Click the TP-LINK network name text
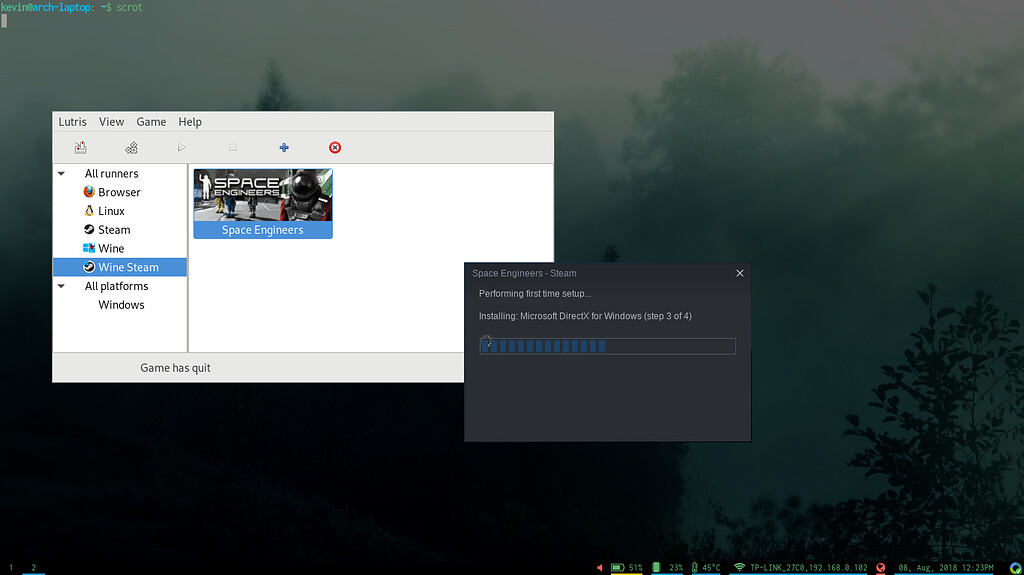 (808, 568)
